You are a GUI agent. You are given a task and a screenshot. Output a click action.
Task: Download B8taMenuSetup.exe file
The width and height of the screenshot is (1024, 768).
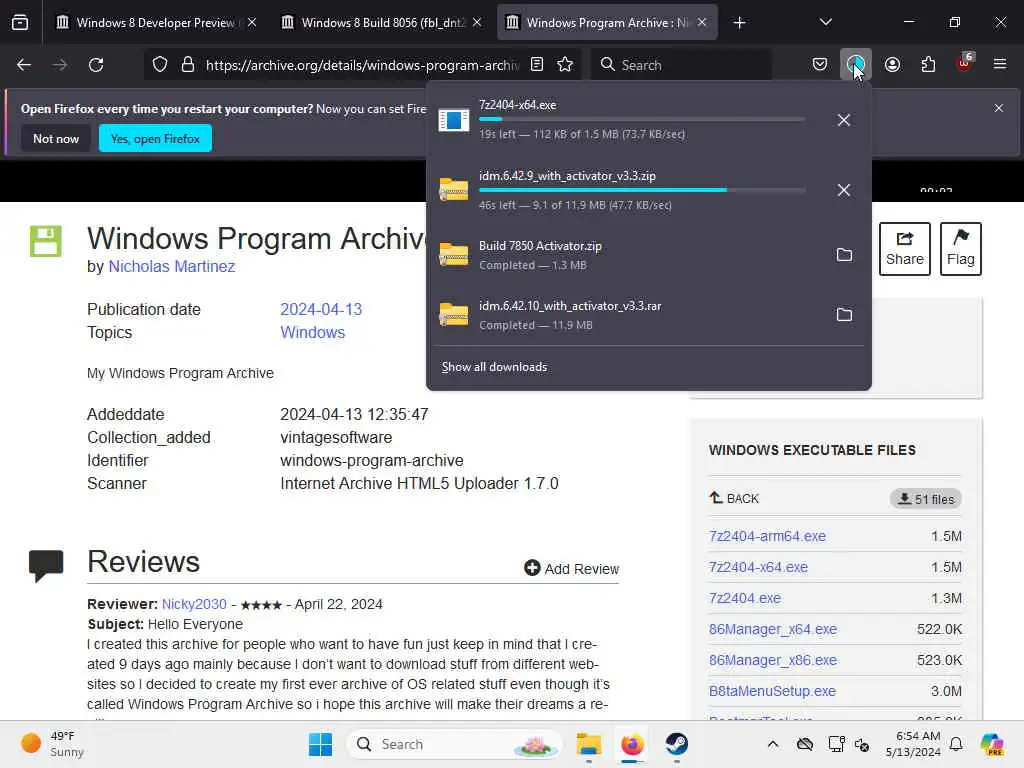(x=772, y=691)
